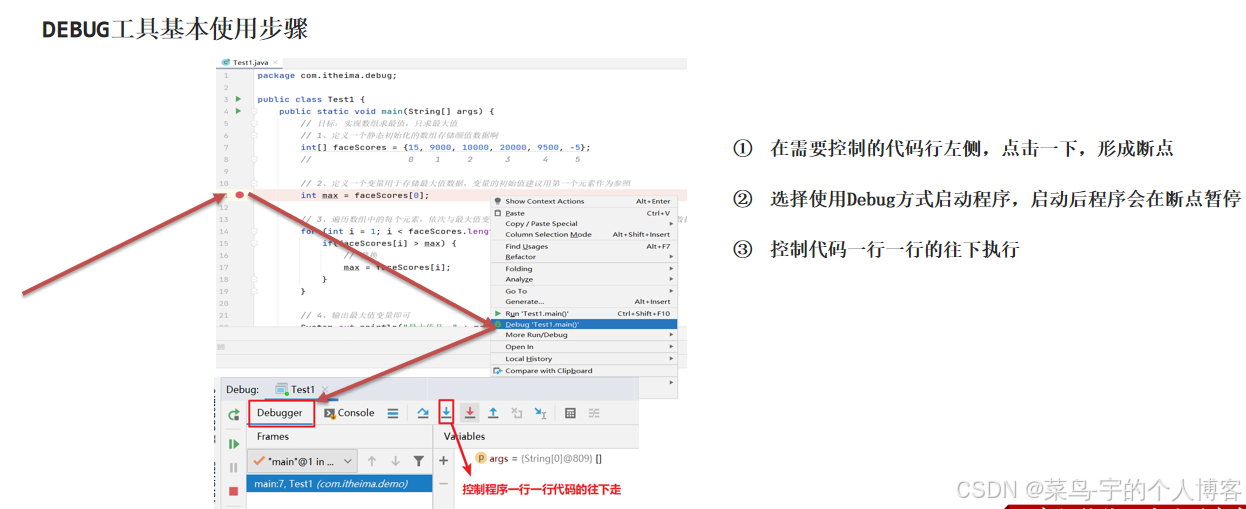
Task: Click run gutter arrow on class Test1 line
Action: click(x=238, y=99)
